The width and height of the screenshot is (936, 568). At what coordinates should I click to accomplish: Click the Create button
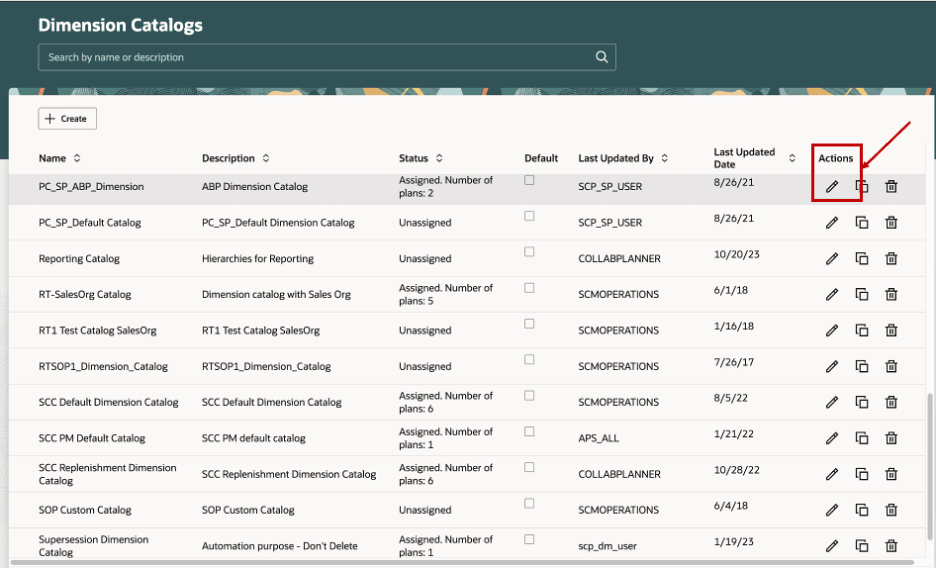[x=67, y=119]
